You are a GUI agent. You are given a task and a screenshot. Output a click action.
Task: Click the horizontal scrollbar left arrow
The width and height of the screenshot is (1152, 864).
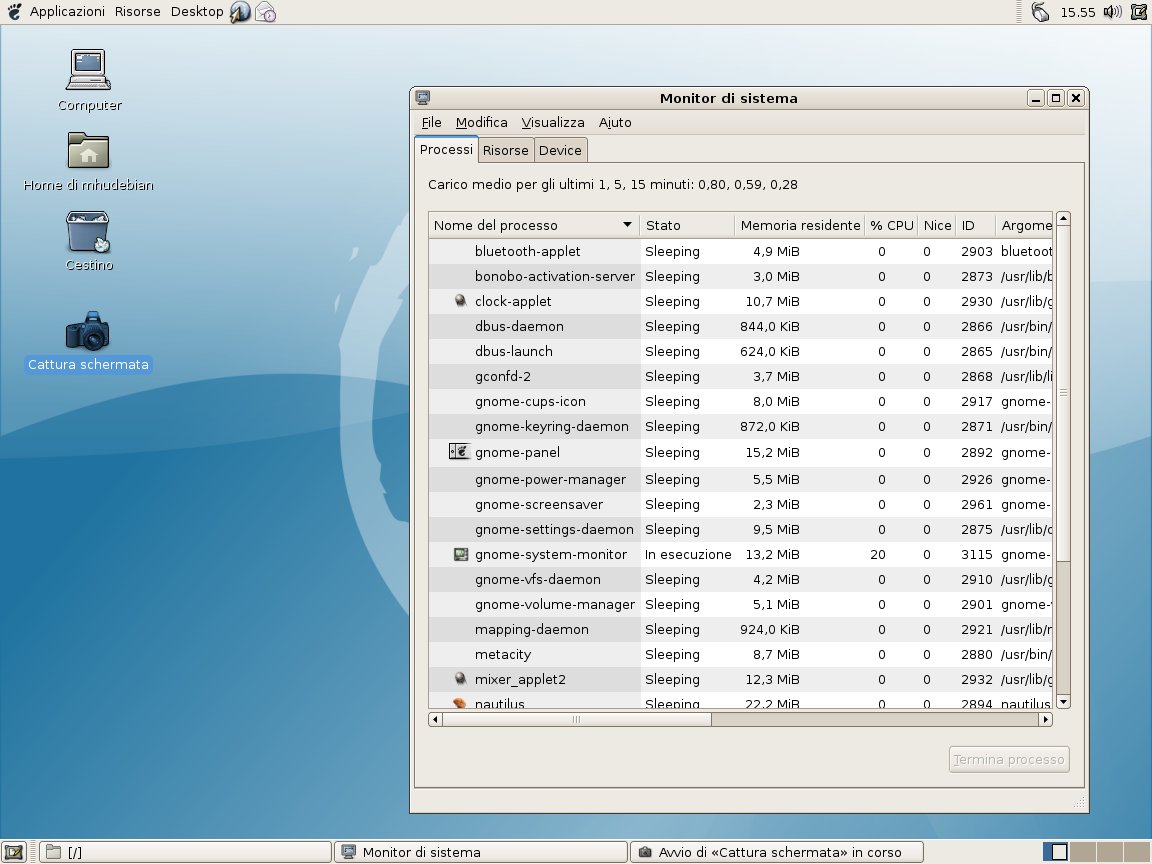(435, 719)
